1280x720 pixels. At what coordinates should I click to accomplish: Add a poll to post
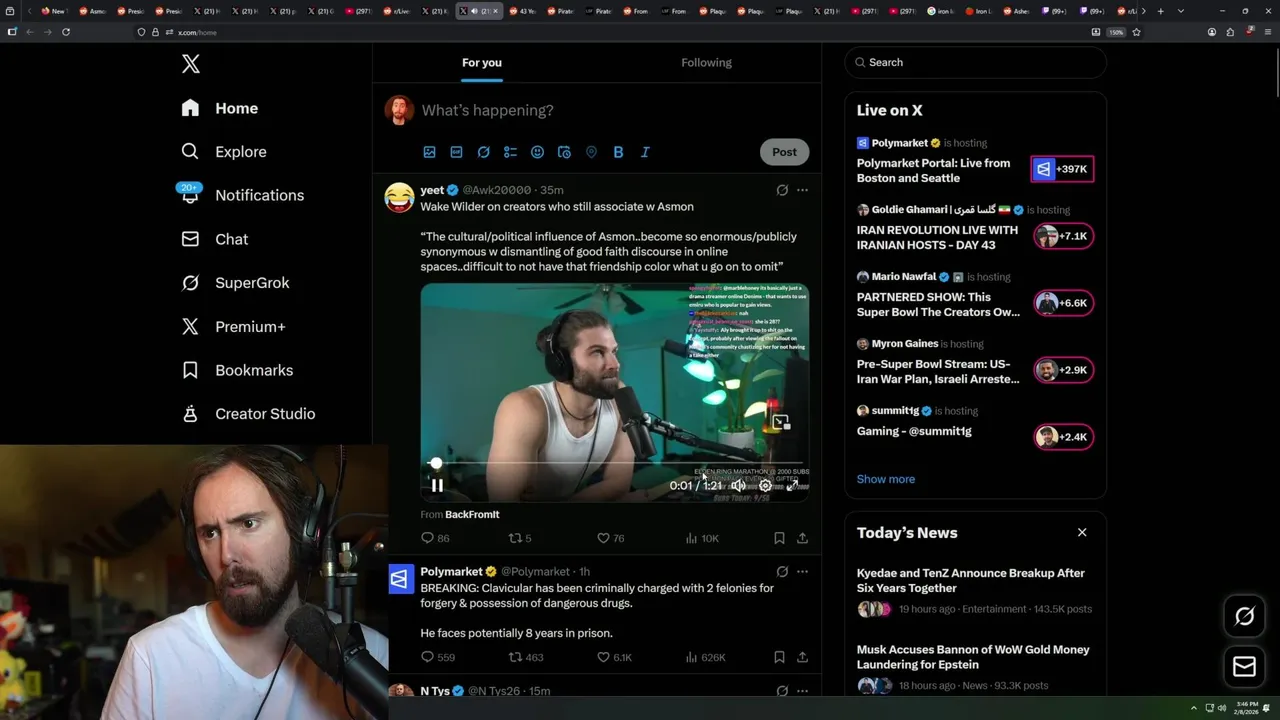510,152
